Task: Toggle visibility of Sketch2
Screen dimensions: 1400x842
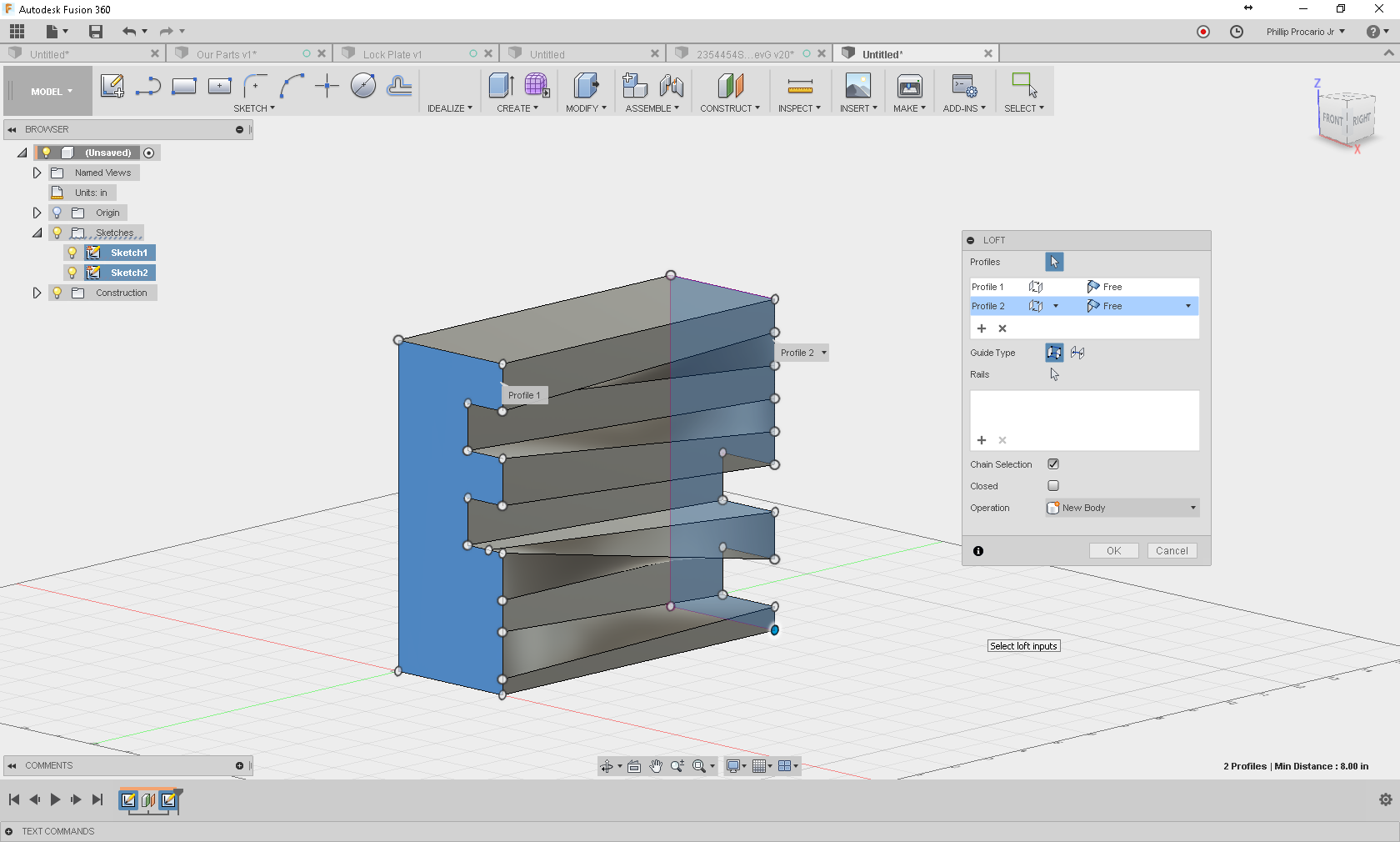Action: coord(72,273)
